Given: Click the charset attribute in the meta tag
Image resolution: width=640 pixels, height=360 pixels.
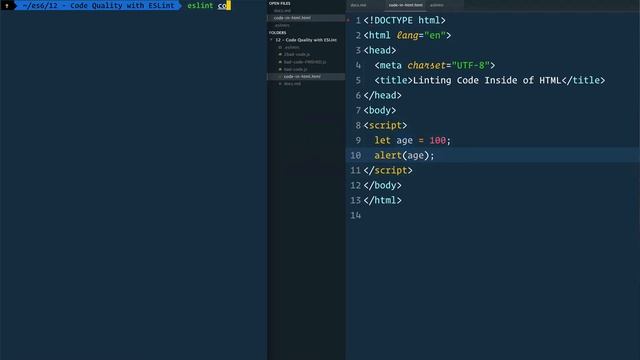Looking at the screenshot, I should click(x=427, y=65).
